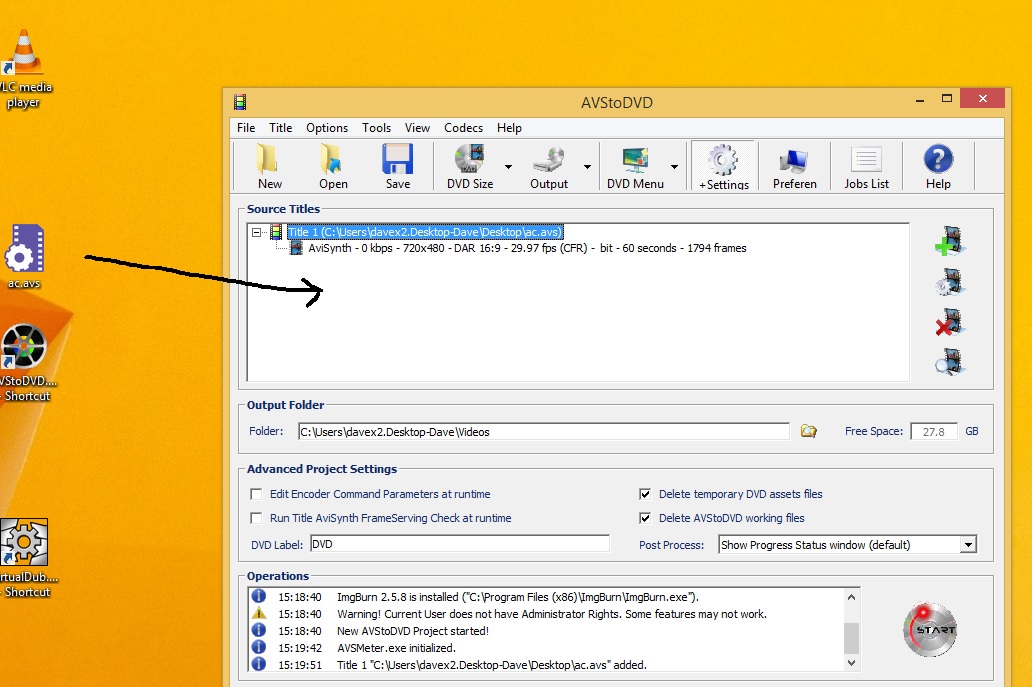Open the Tools menu
Viewport: 1032px width, 687px height.
tap(376, 128)
